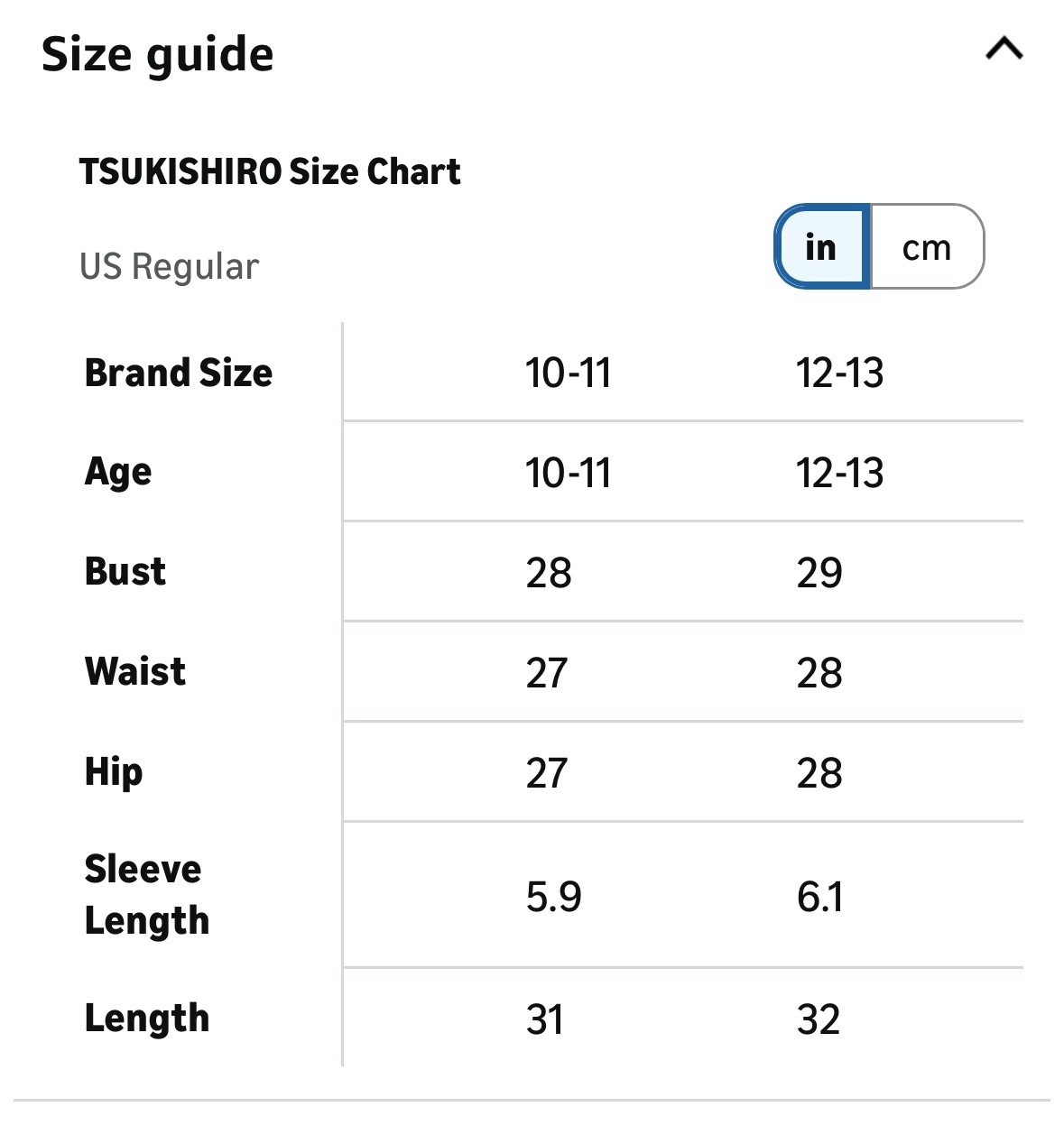Viewport: 1064px width, 1125px height.
Task: Click Brand Size 10-11 column value
Action: tap(569, 373)
